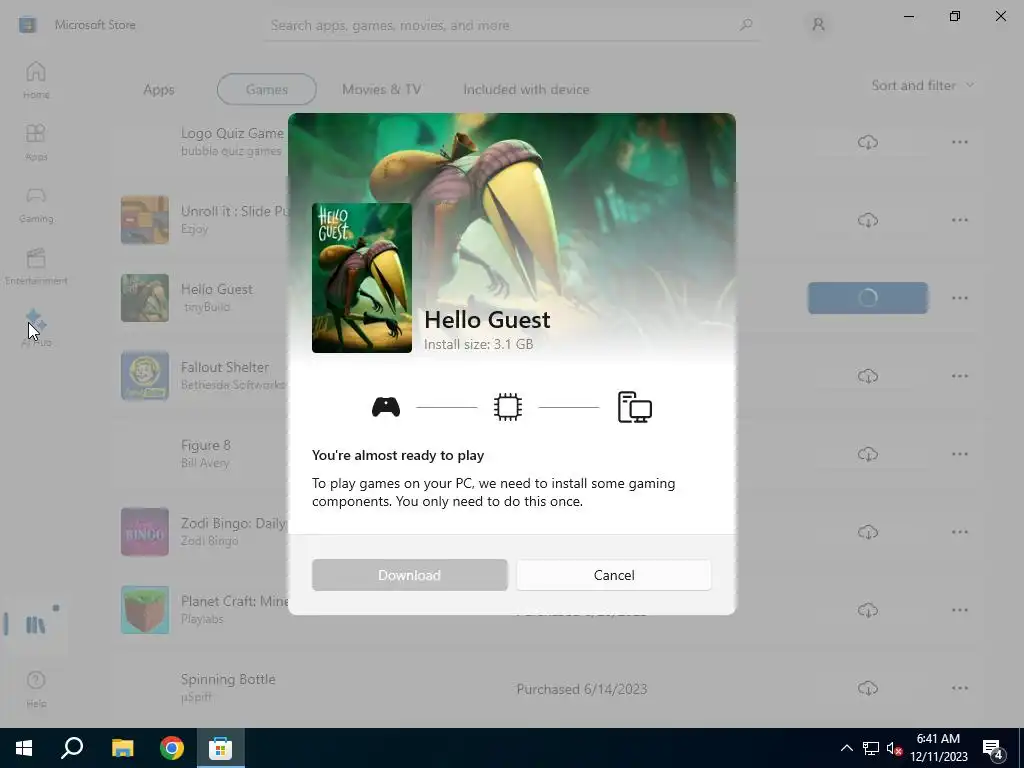This screenshot has width=1024, height=768.
Task: Switch to the Apps tab
Action: pyautogui.click(x=159, y=89)
